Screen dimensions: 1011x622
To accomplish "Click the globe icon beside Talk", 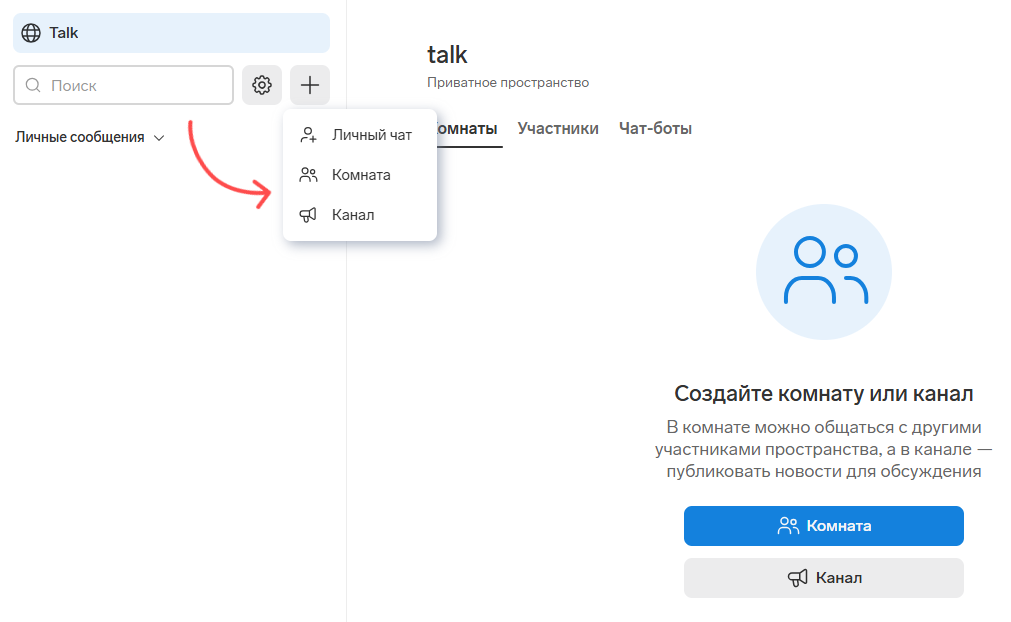I will [x=31, y=33].
